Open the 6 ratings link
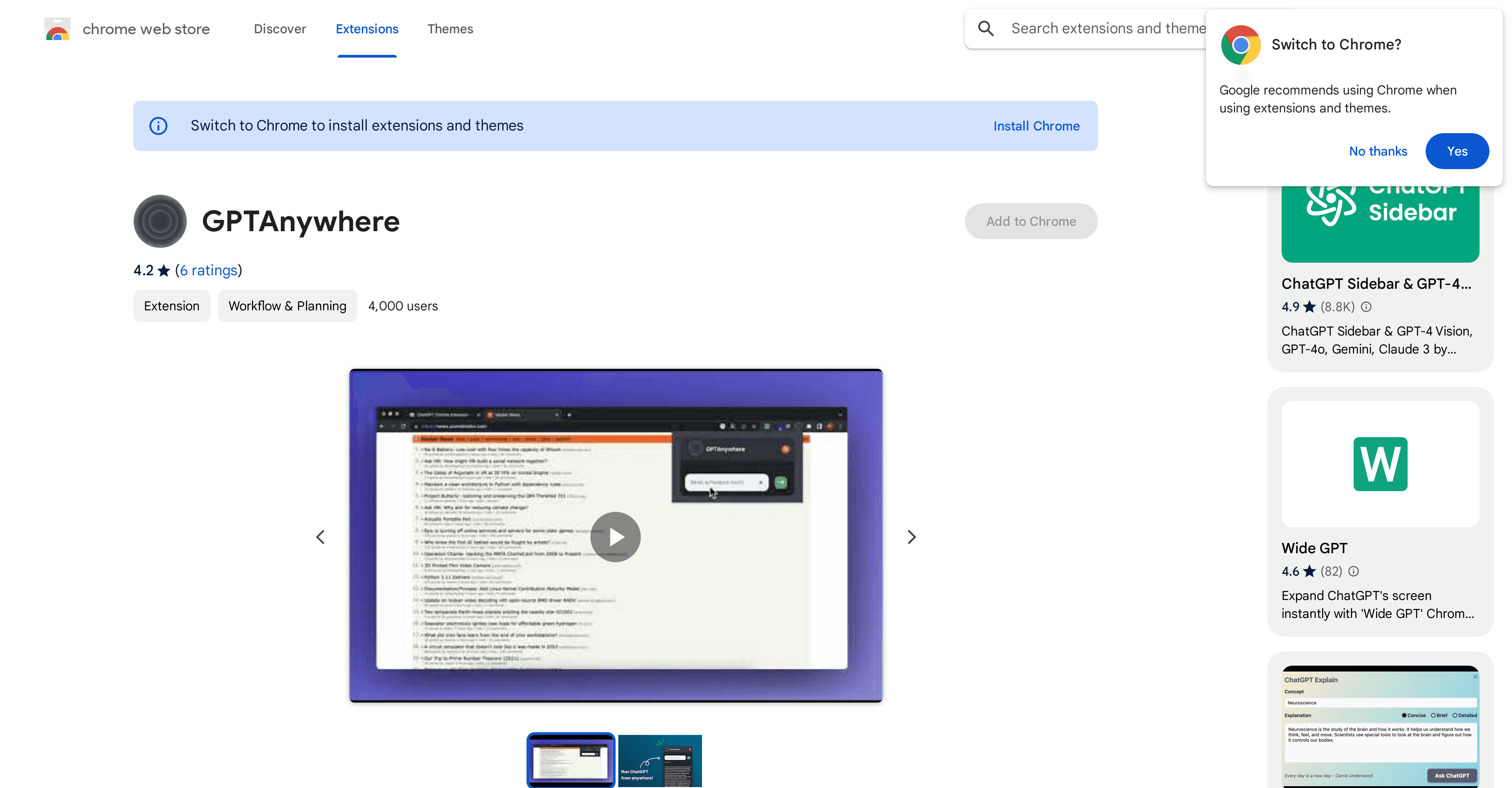 coord(208,270)
